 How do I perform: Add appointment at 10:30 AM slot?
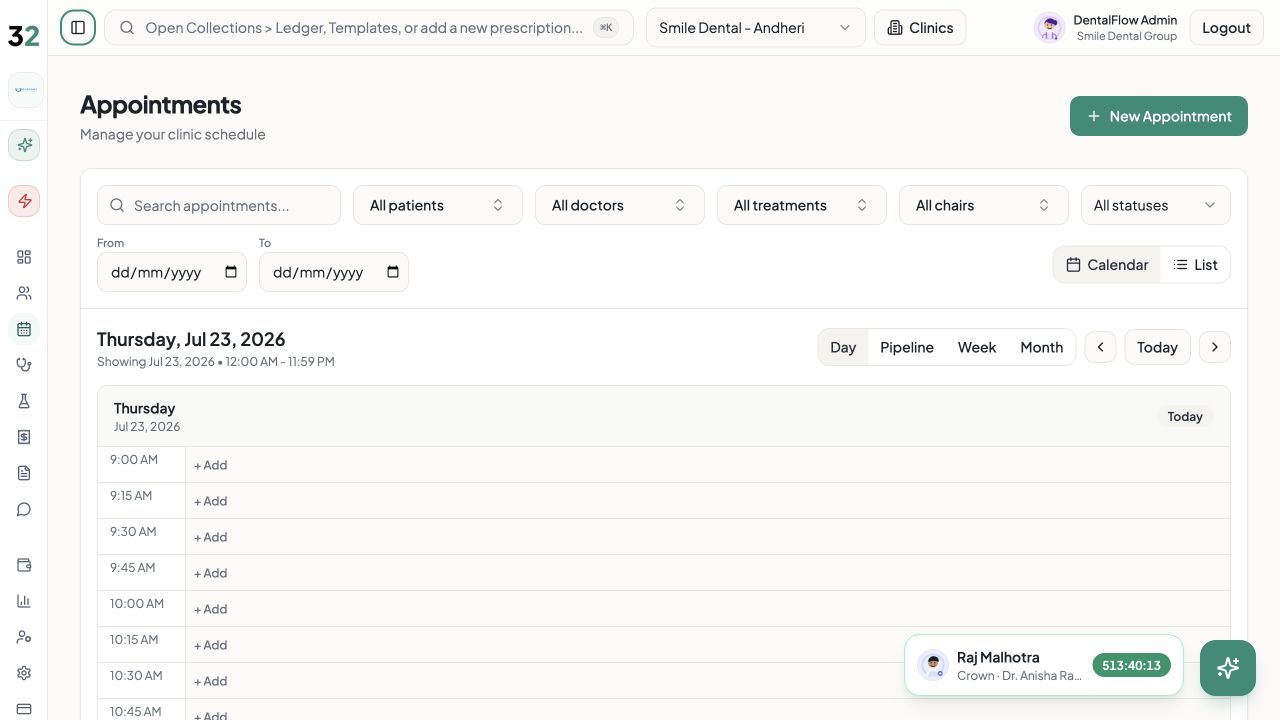point(210,681)
